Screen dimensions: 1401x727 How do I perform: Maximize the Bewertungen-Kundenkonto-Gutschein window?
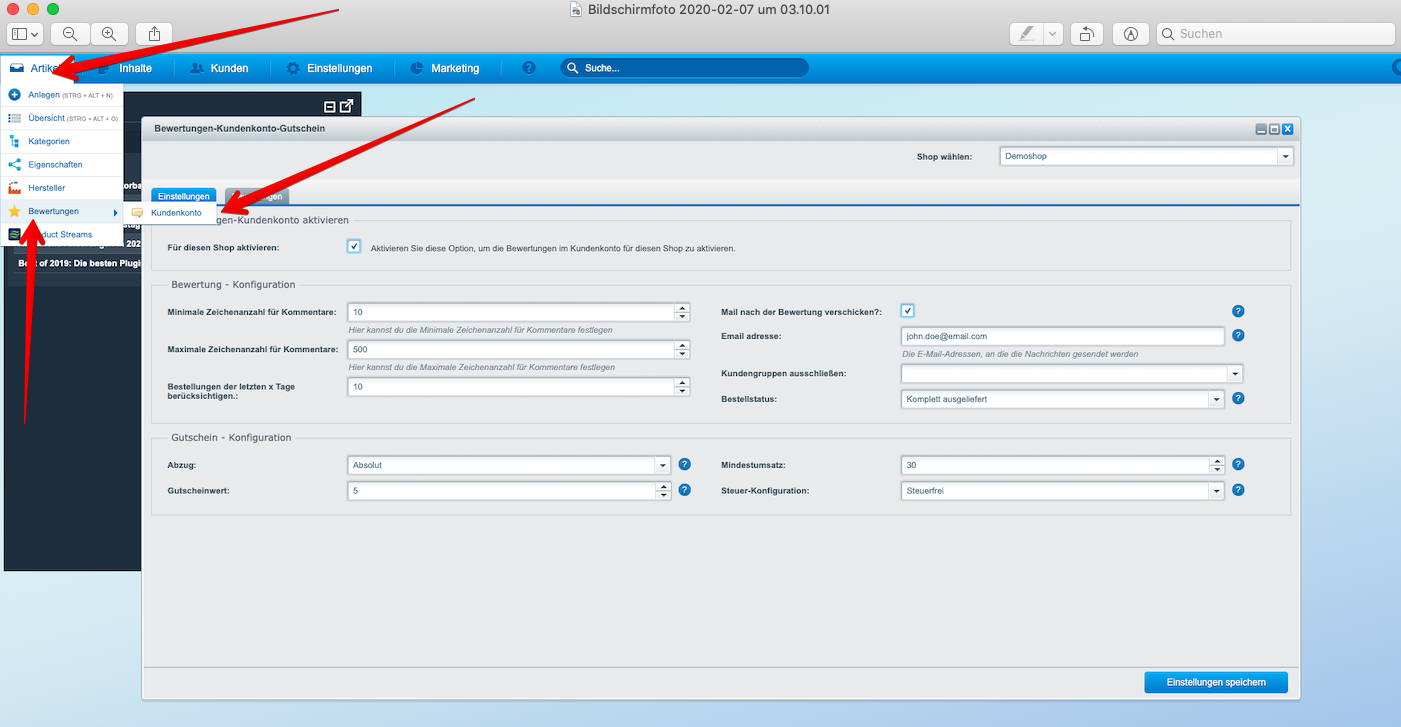click(x=1274, y=129)
